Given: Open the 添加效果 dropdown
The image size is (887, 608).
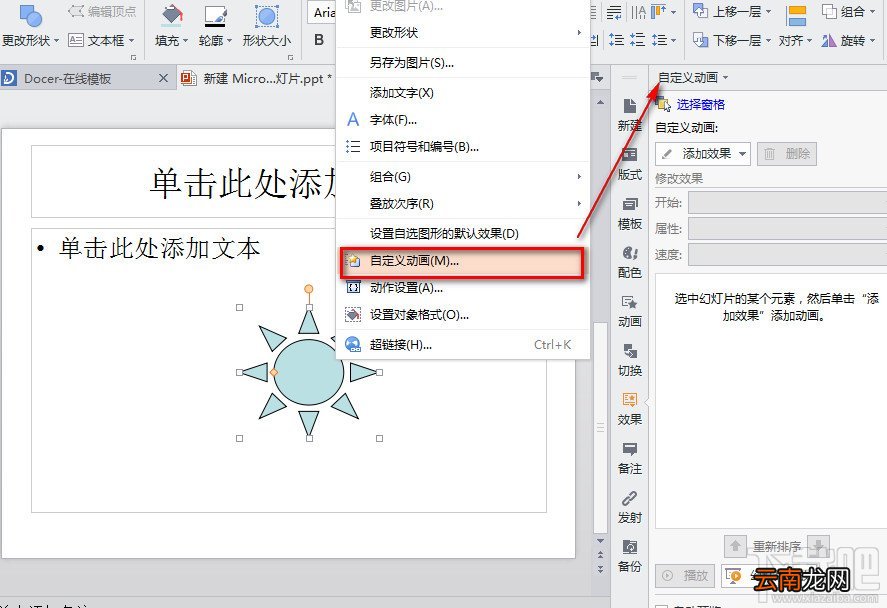Looking at the screenshot, I should [x=703, y=153].
